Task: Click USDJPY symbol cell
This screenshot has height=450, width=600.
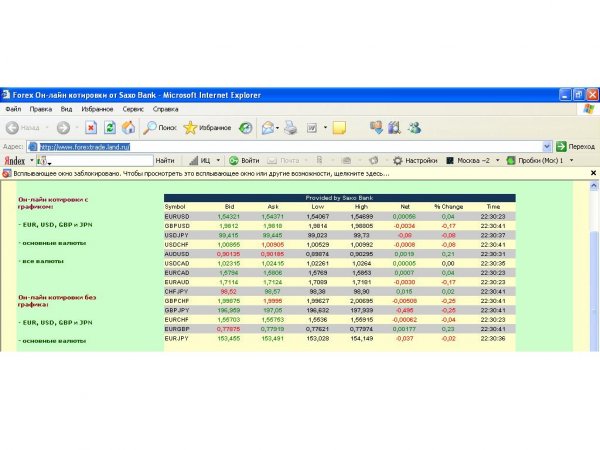Action: (176, 235)
